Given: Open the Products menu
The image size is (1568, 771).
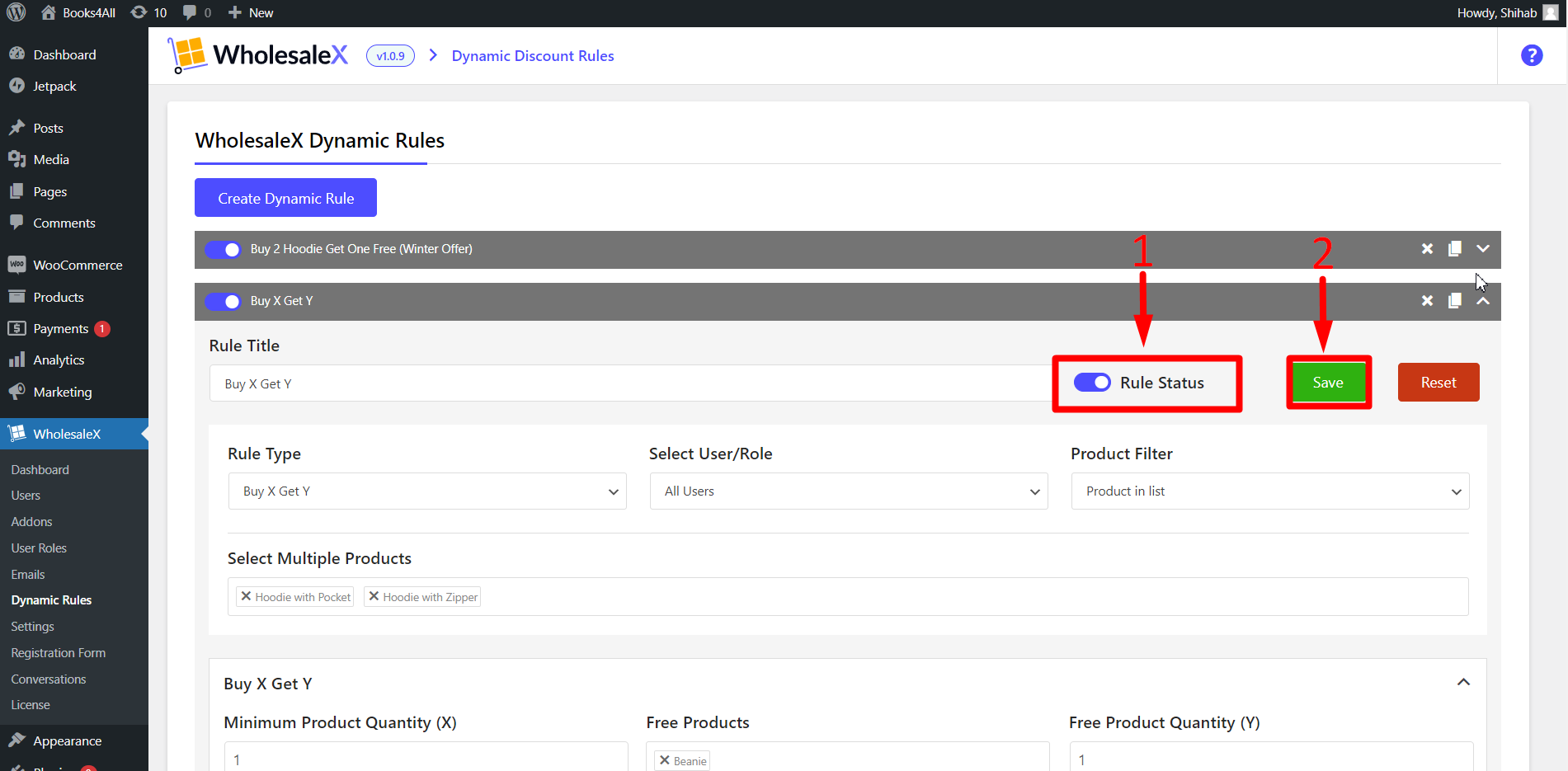Looking at the screenshot, I should click(x=58, y=297).
